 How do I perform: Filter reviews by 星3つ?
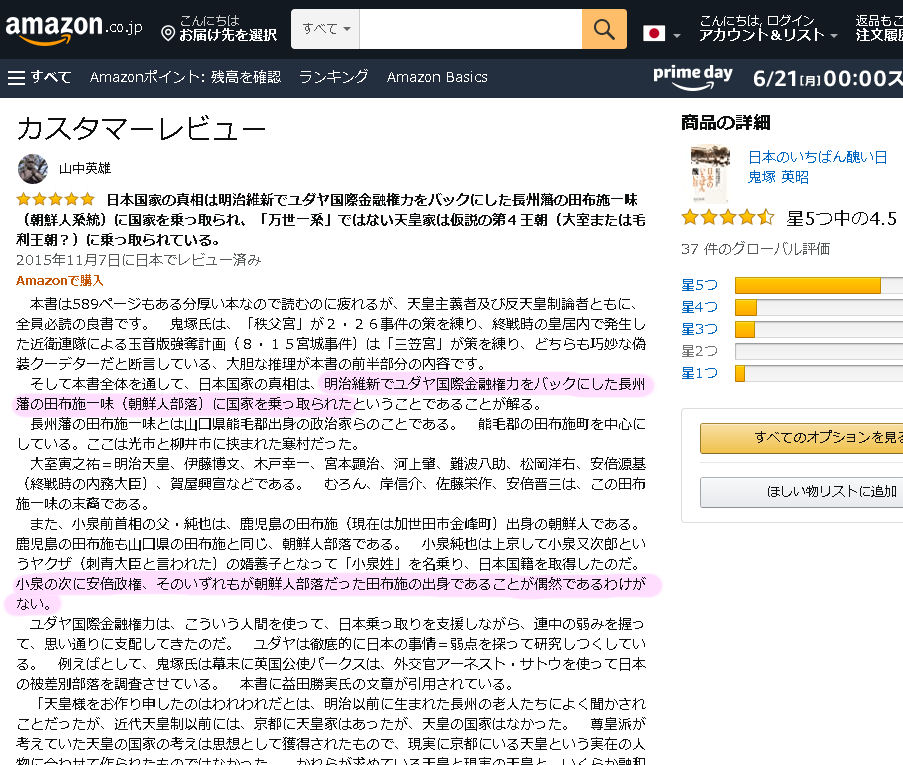click(699, 329)
